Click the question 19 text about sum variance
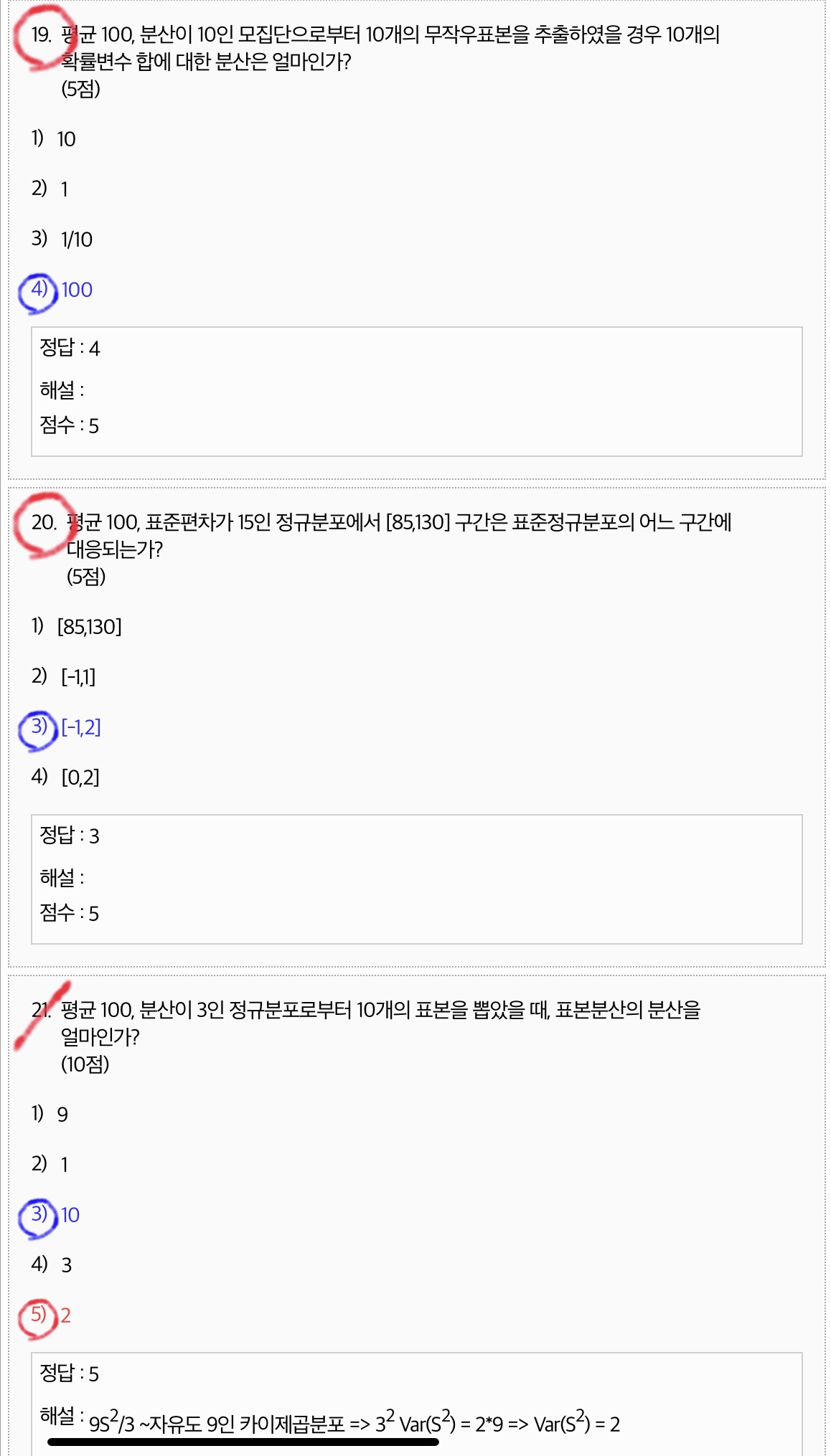 pos(390,48)
